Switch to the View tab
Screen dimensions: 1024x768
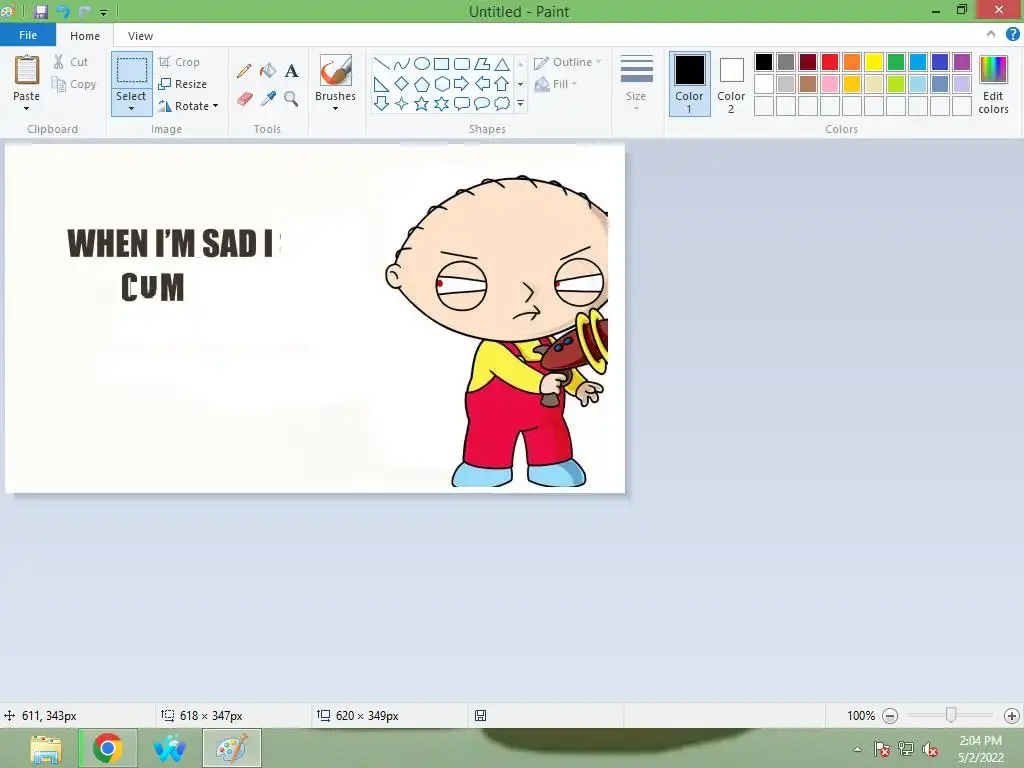click(140, 36)
